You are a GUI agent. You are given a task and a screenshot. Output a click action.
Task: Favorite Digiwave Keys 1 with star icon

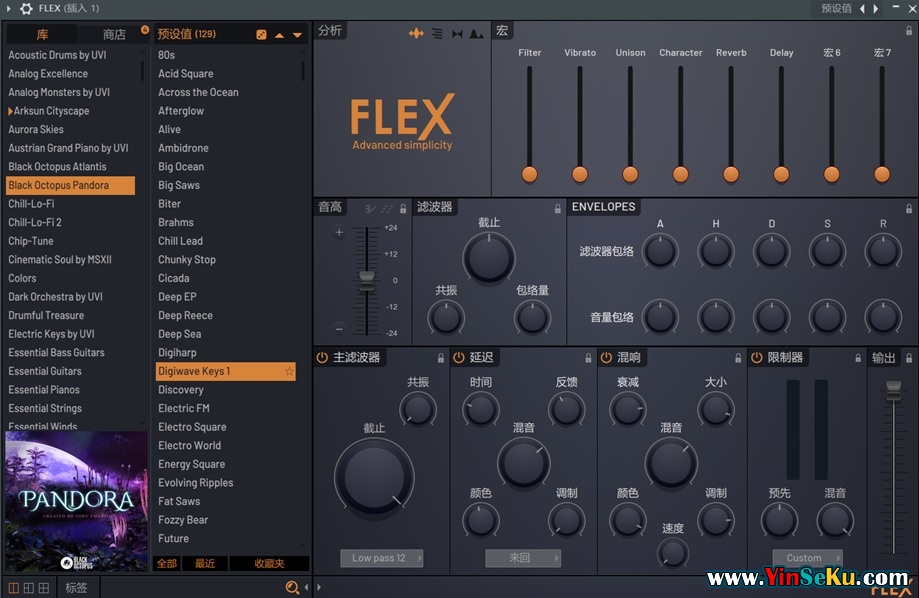pyautogui.click(x=290, y=371)
